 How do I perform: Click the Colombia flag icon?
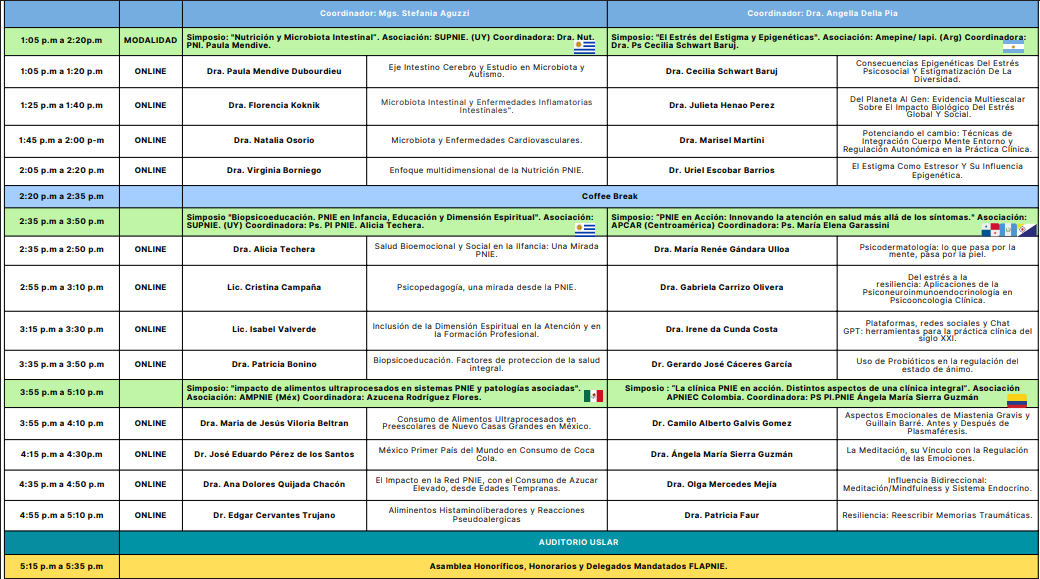1017,400
